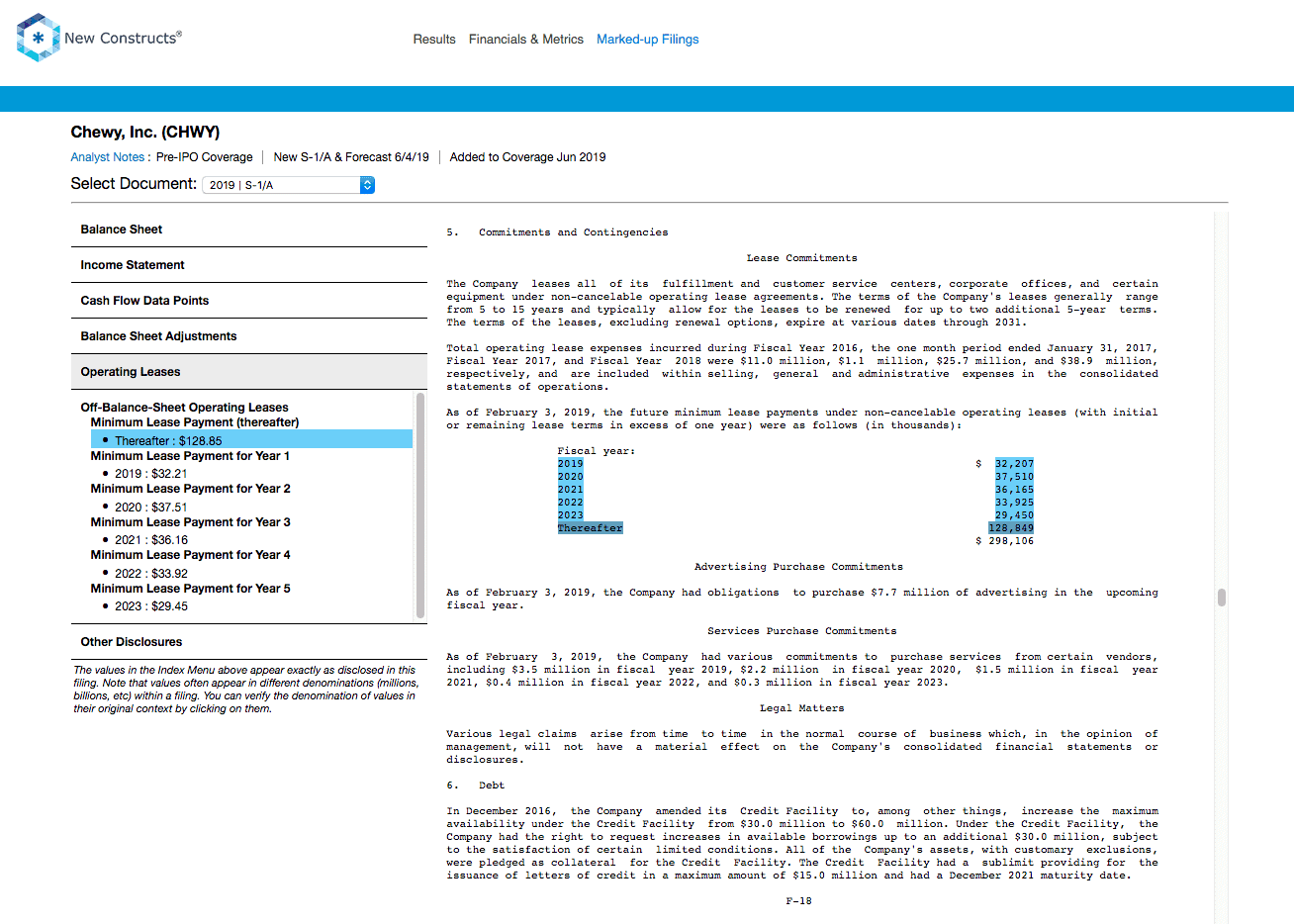This screenshot has height=924, width=1294.
Task: Click highlighted value 29,450 in filing
Action: click(1014, 515)
